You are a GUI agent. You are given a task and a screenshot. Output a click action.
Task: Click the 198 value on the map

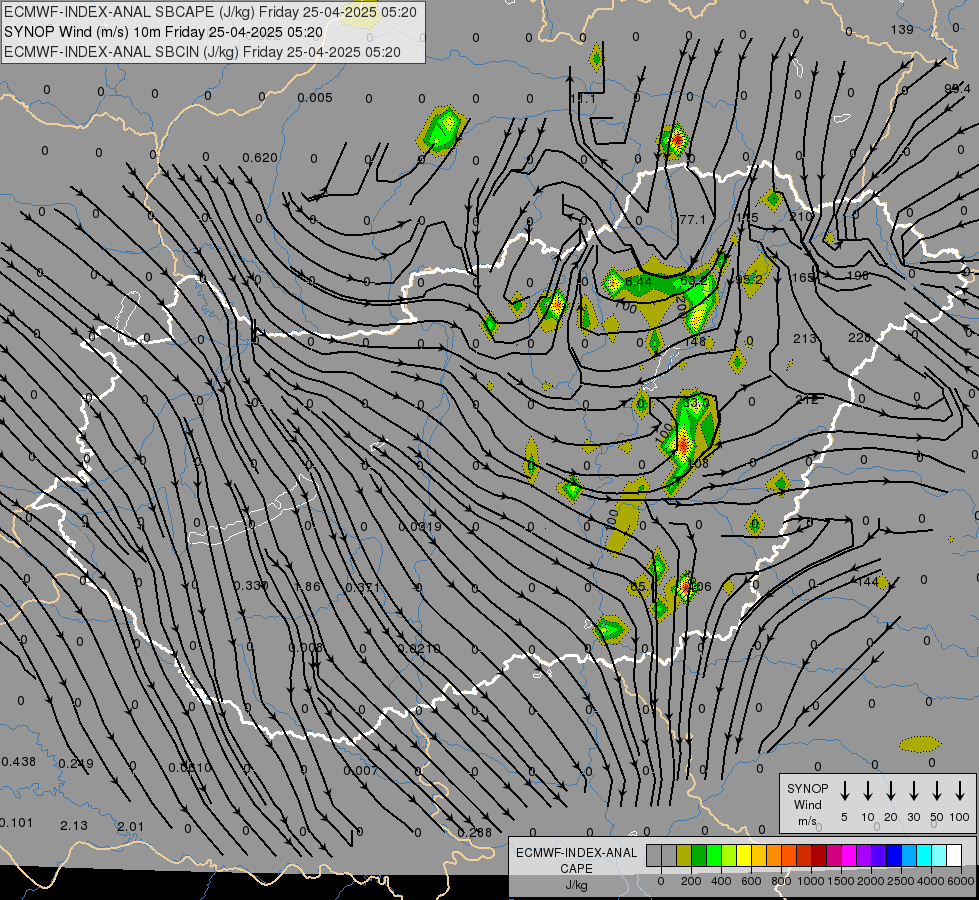tap(858, 275)
